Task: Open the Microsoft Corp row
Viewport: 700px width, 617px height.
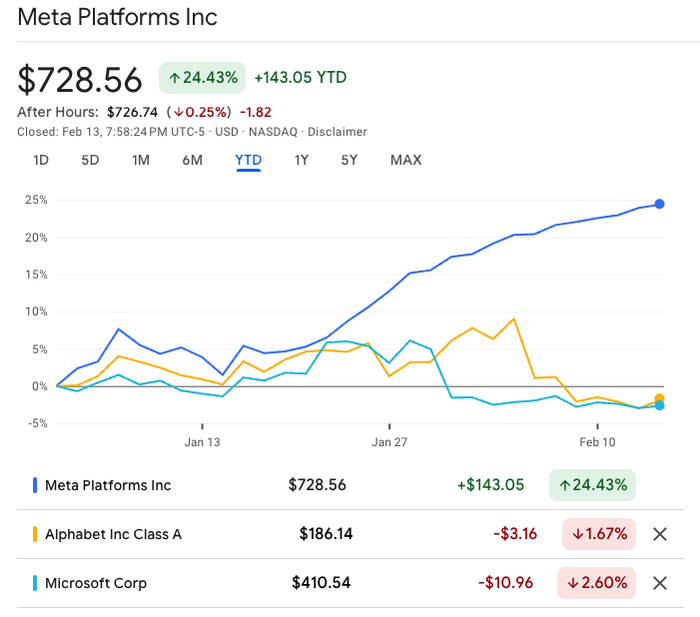Action: tap(96, 583)
